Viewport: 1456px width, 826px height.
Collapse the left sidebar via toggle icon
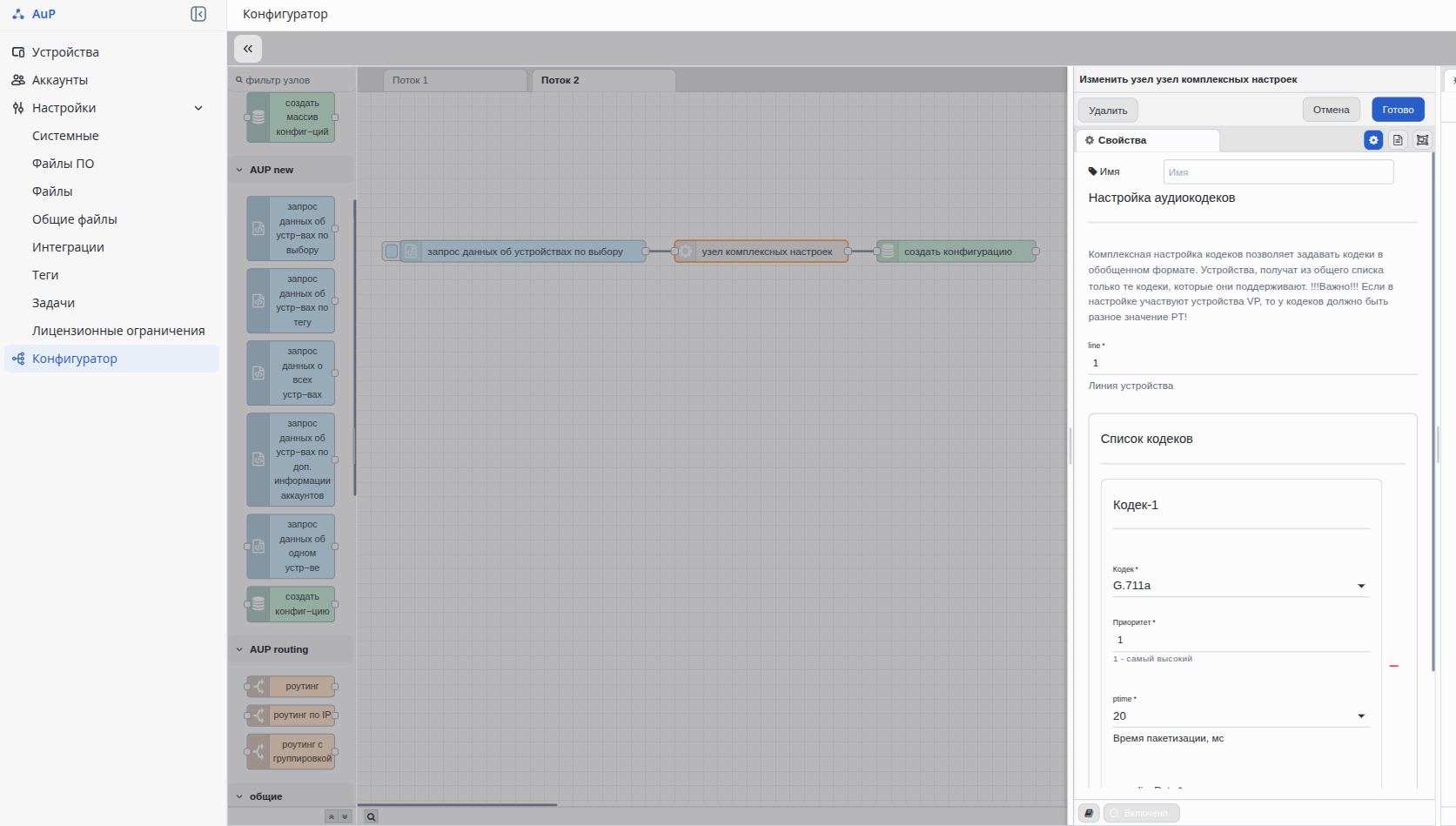198,14
